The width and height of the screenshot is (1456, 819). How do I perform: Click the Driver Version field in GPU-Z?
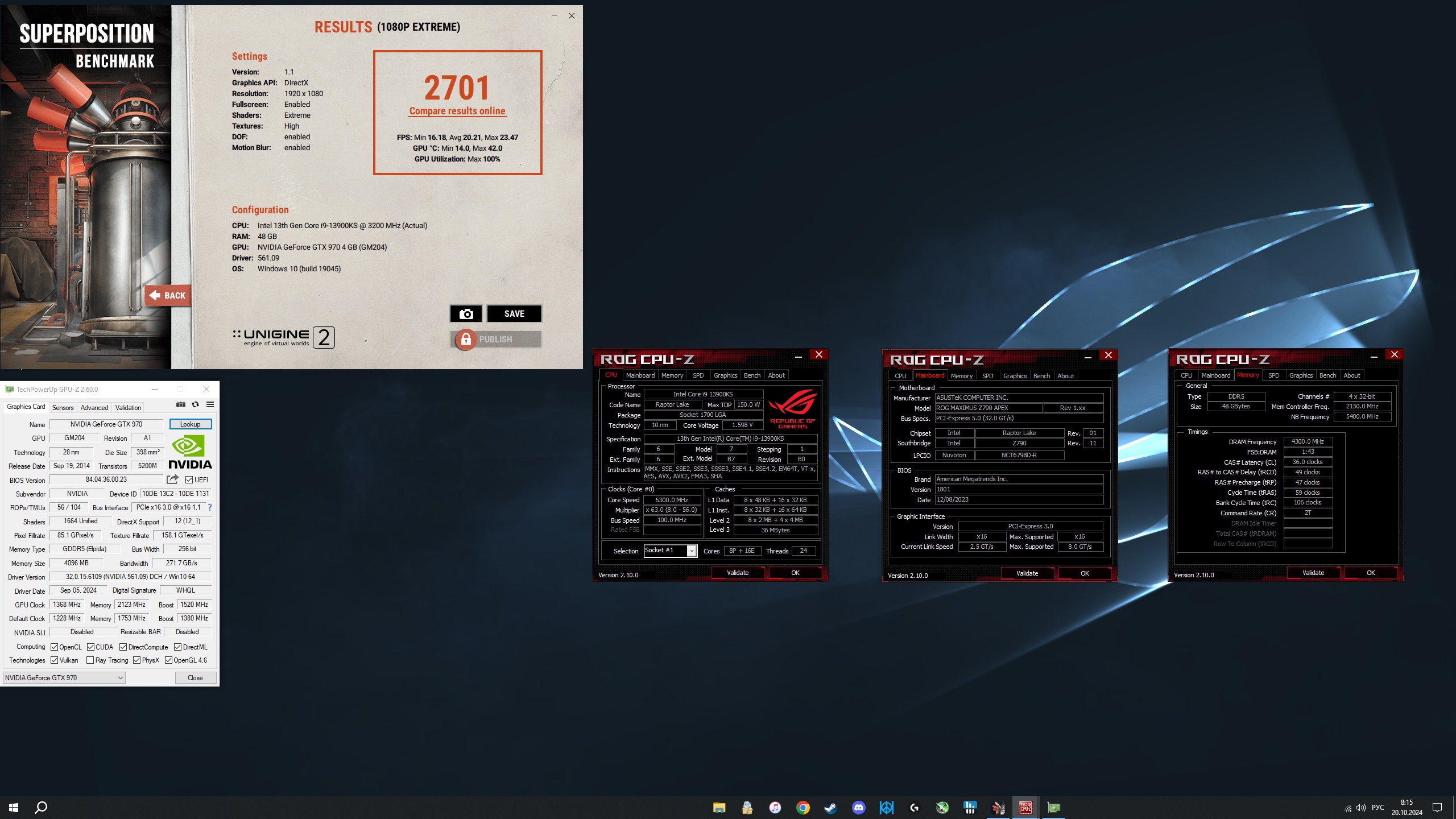tap(130, 577)
